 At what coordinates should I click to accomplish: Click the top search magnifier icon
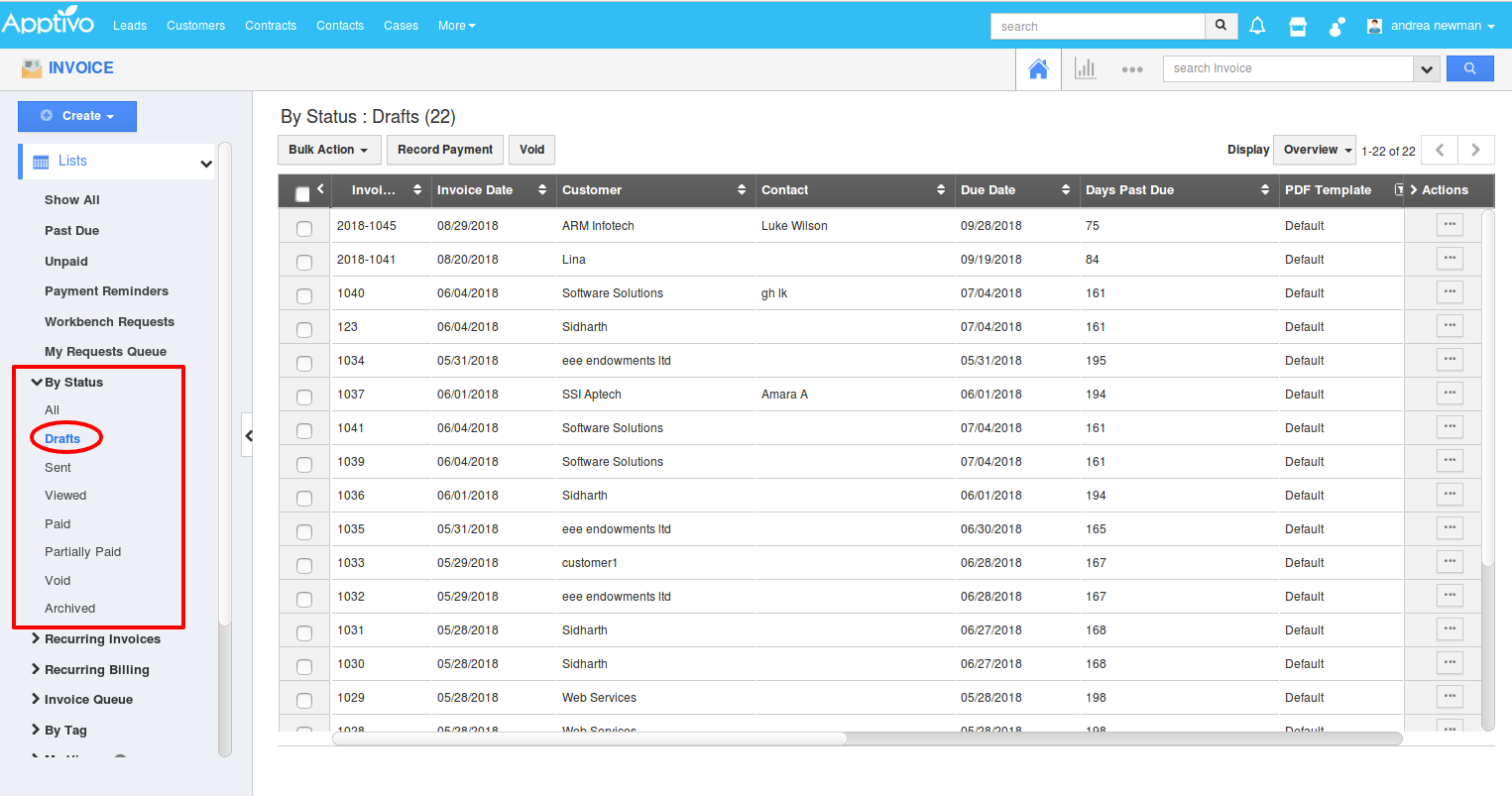tap(1221, 26)
